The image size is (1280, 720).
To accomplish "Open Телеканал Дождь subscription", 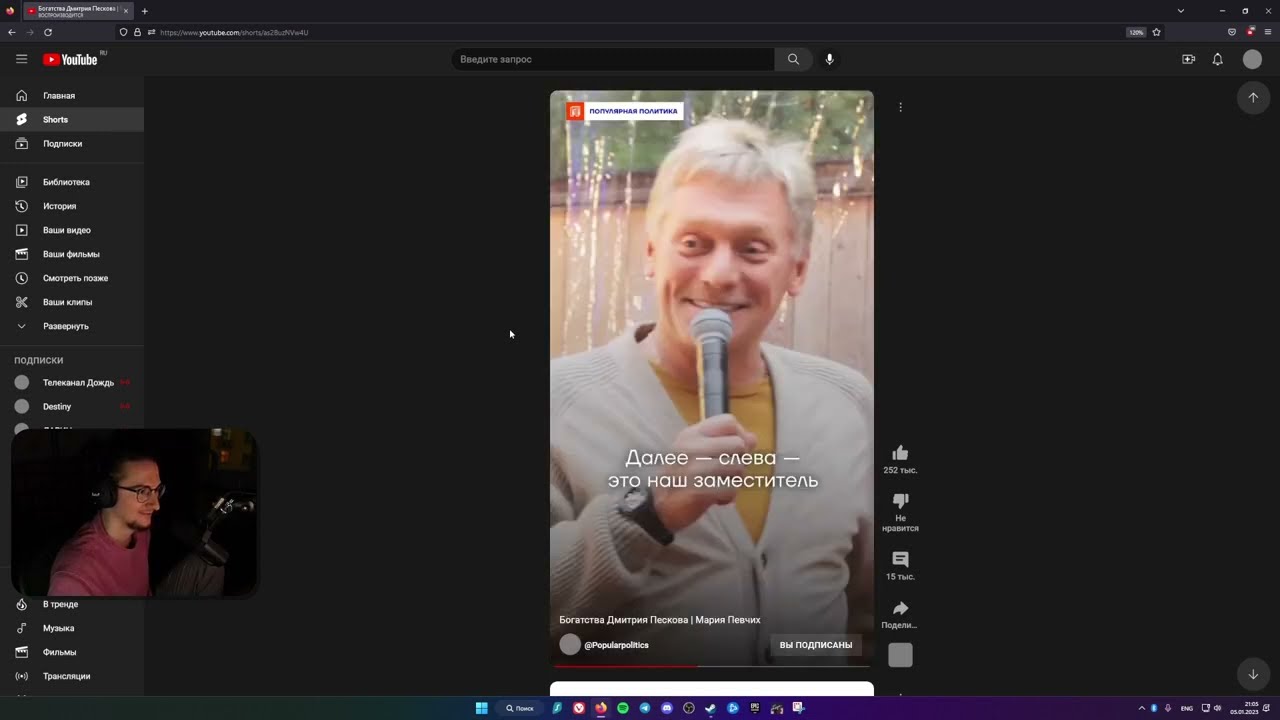I will pos(72,383).
